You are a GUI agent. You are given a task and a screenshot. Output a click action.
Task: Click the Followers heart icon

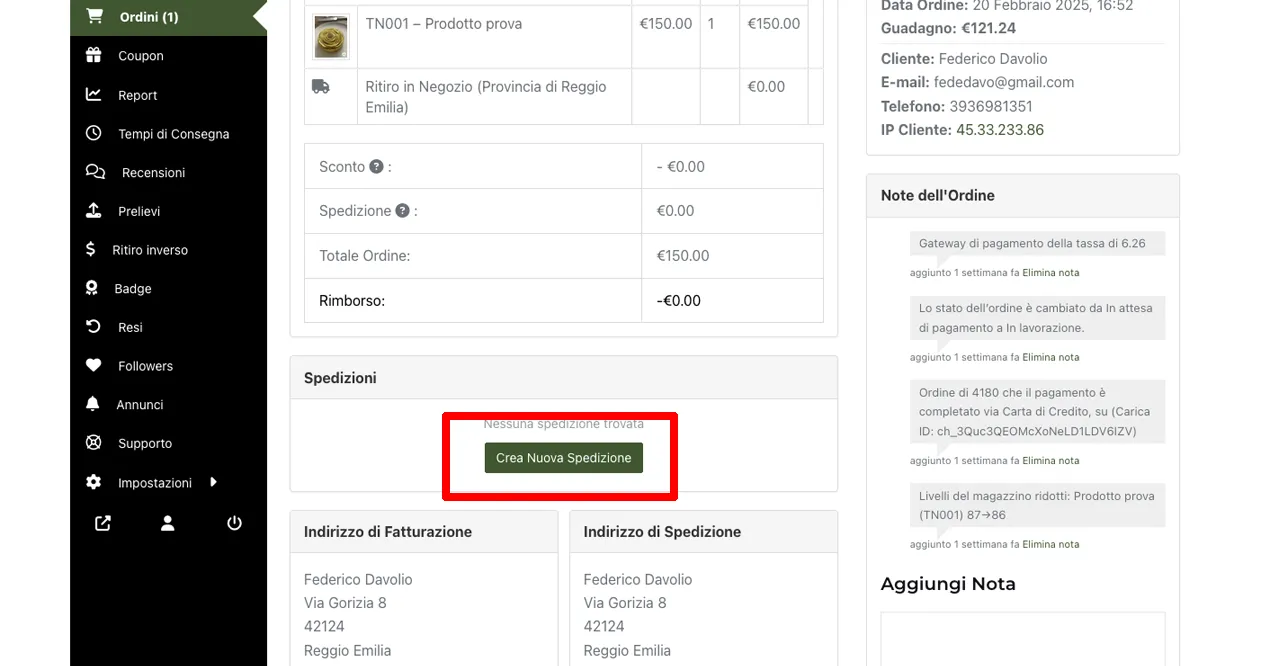pyautogui.click(x=93, y=365)
